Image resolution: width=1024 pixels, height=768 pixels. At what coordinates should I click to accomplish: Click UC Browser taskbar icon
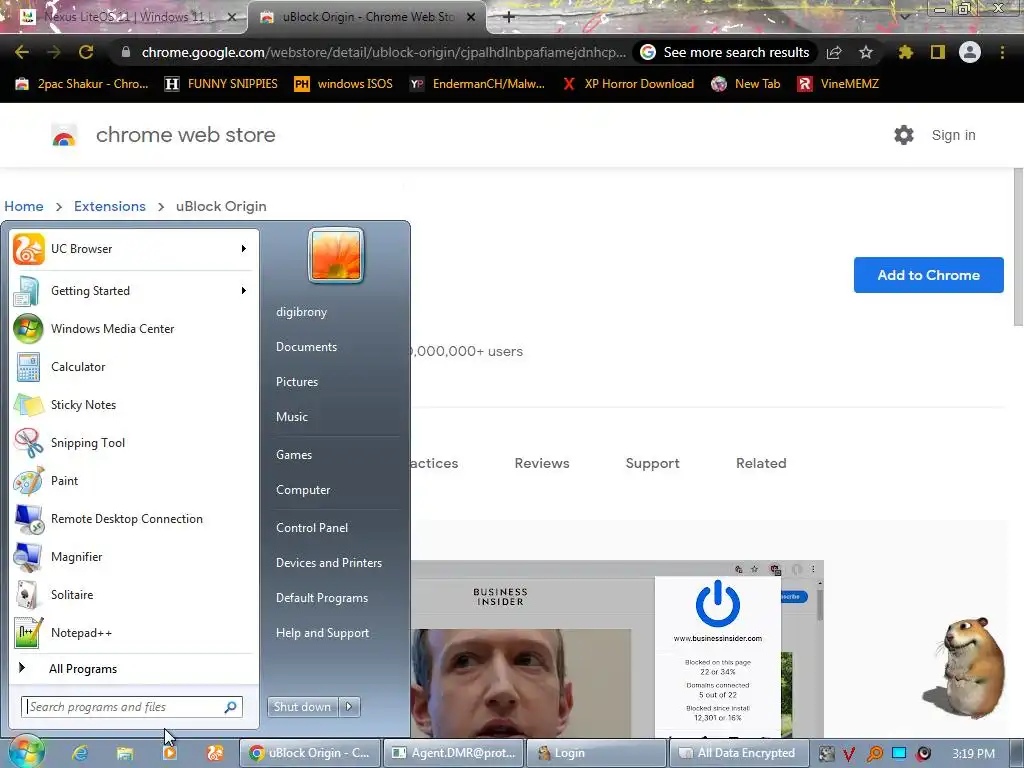point(215,753)
